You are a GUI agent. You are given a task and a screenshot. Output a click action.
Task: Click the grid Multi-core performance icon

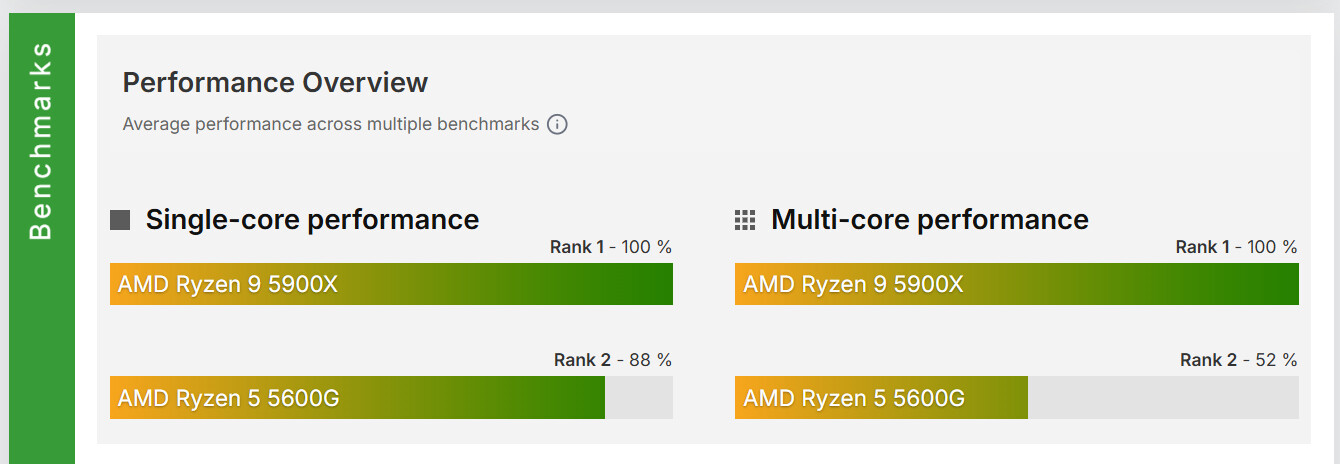(x=745, y=220)
